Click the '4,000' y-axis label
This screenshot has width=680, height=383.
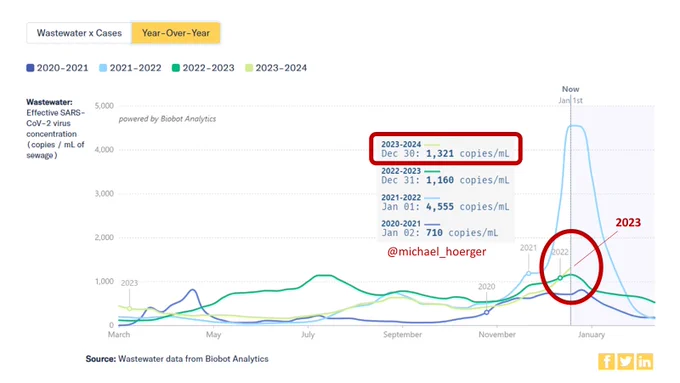pyautogui.click(x=104, y=150)
